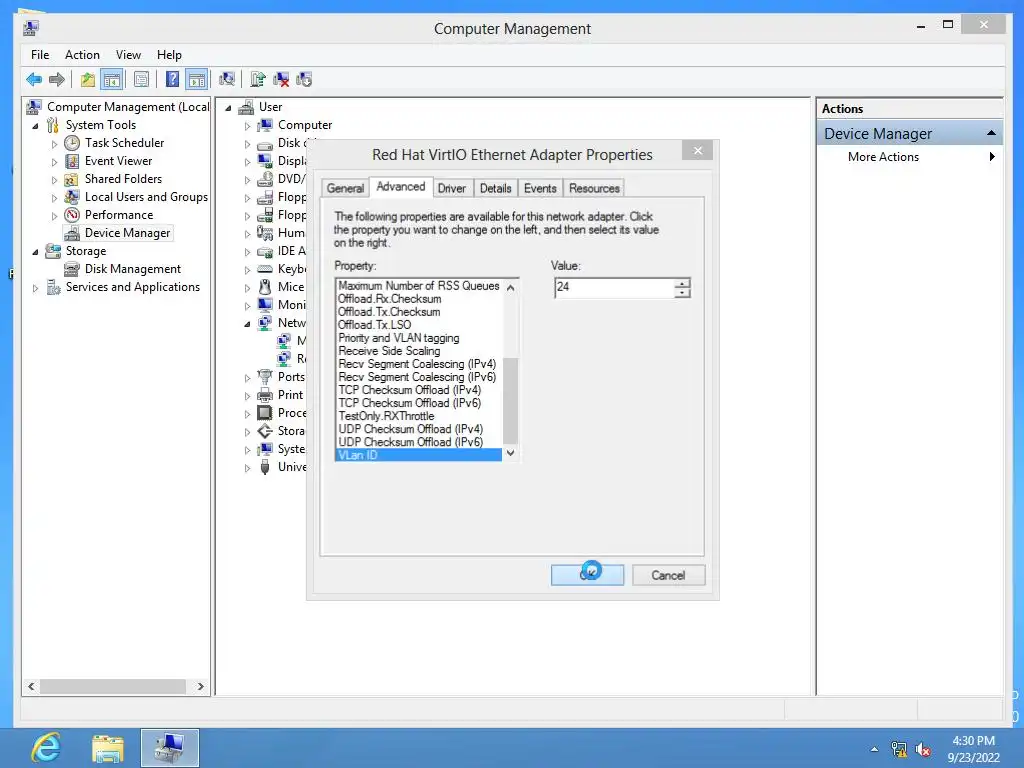Open the Properties toolbar icon
The height and width of the screenshot is (768, 1024).
(141, 80)
